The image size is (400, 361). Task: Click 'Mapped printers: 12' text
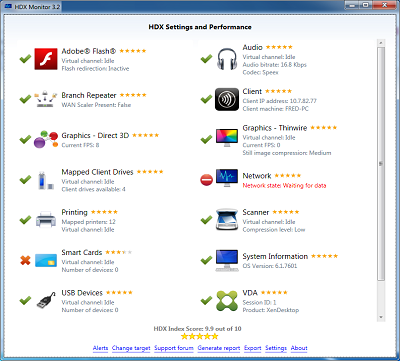(88, 222)
